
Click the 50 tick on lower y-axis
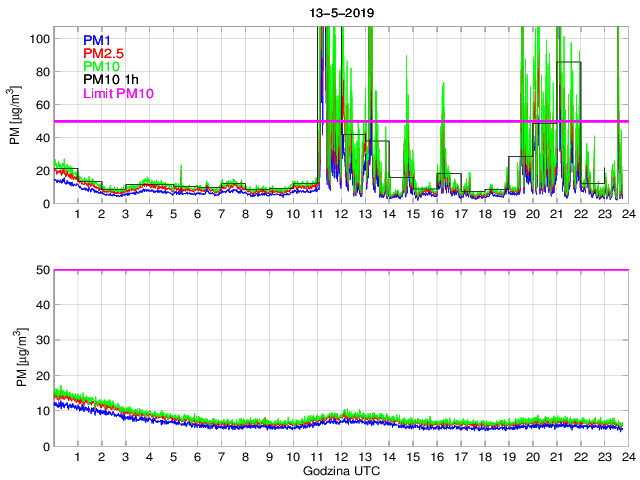point(43,270)
